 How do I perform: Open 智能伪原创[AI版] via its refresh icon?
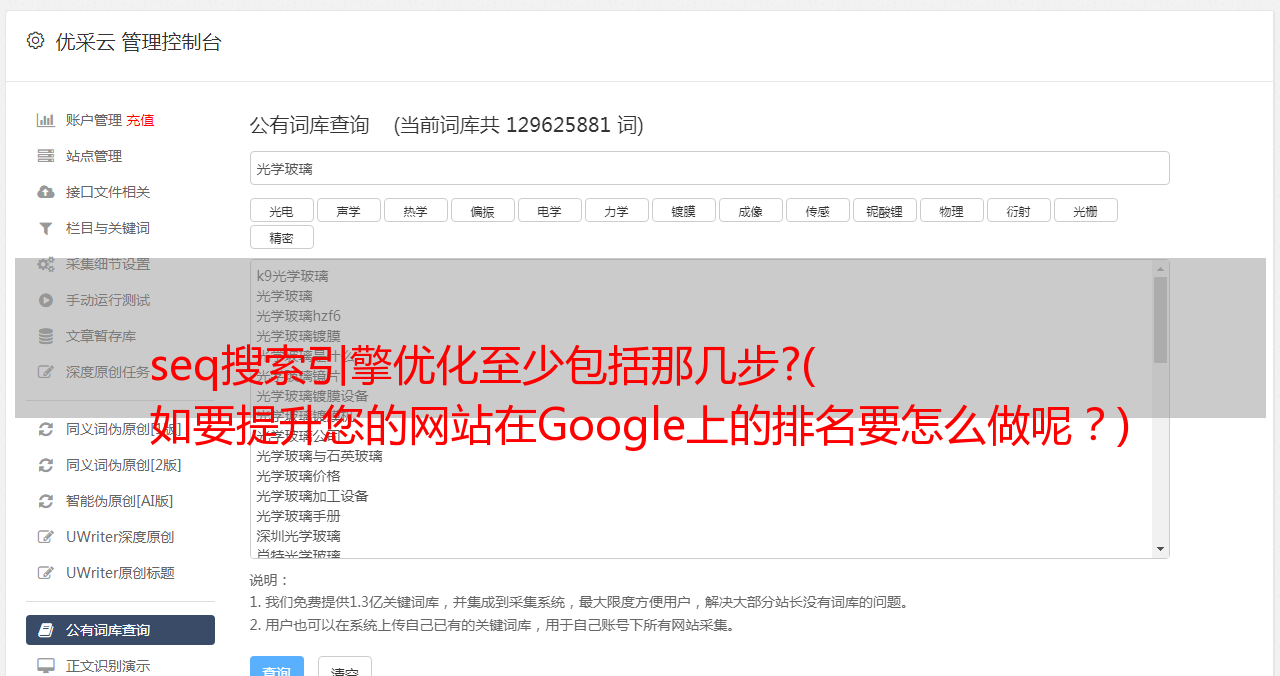[x=46, y=501]
